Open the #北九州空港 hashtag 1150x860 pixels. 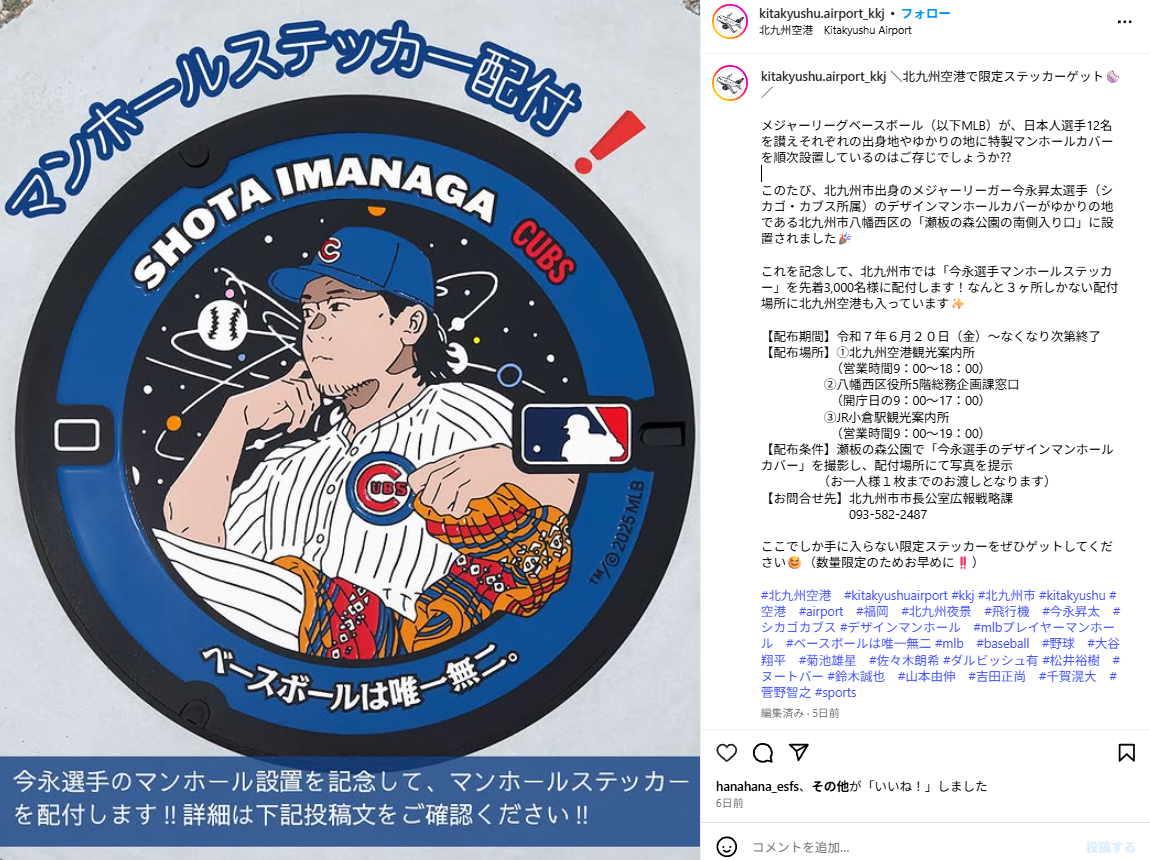[x=796, y=595]
